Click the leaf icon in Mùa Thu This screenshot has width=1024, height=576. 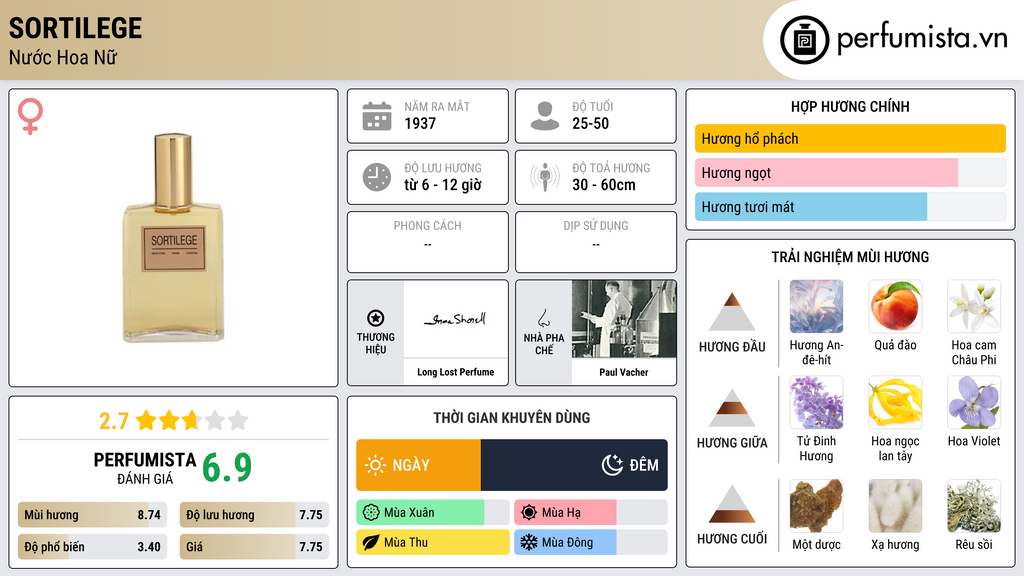click(371, 542)
